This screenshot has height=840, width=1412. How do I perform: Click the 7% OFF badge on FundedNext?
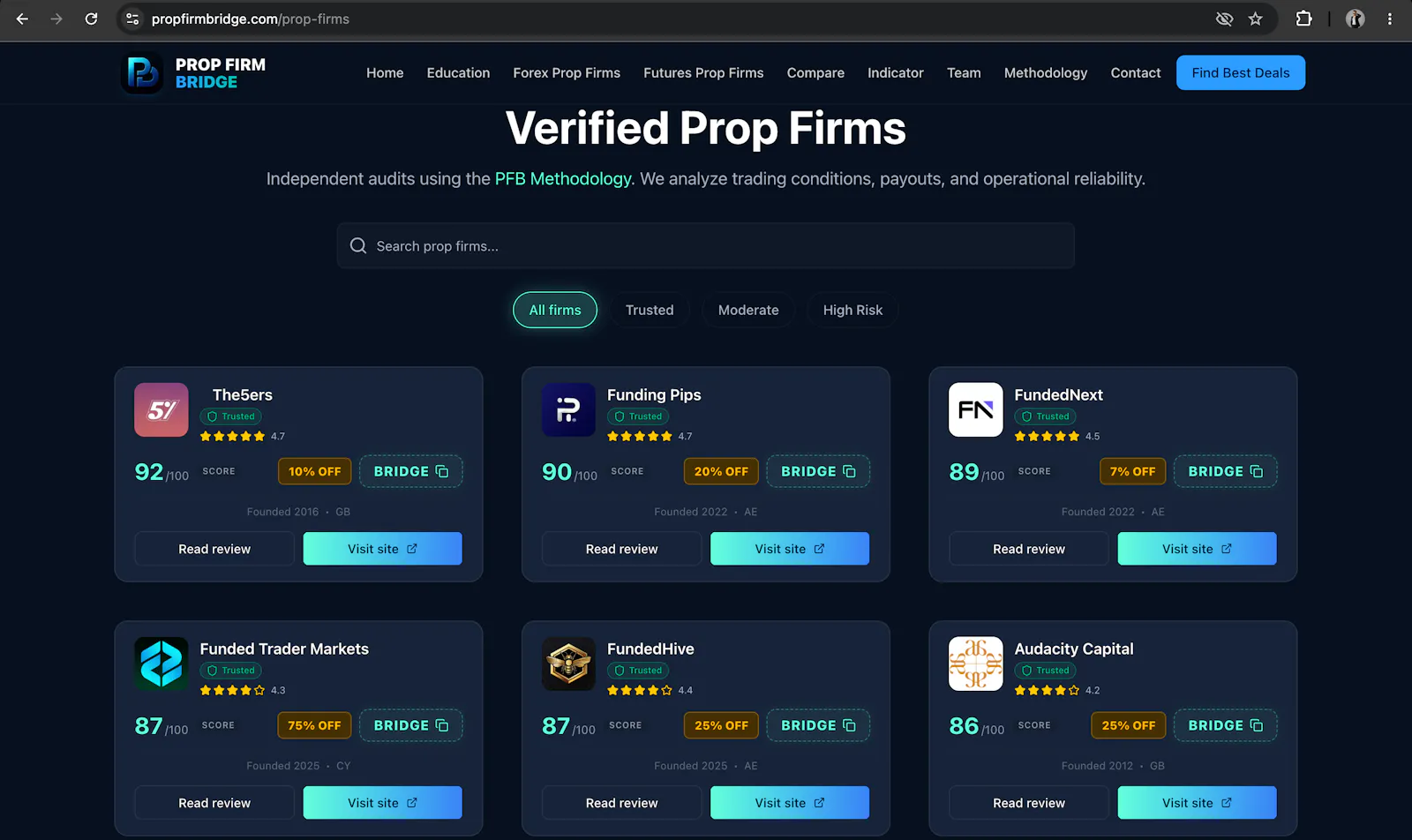(x=1133, y=471)
